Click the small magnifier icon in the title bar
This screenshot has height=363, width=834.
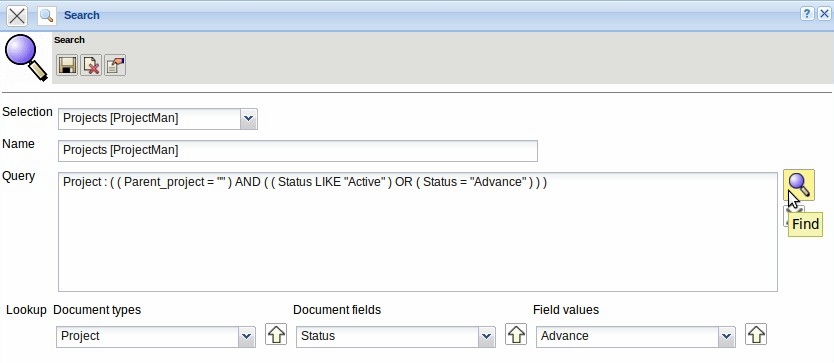tap(47, 15)
